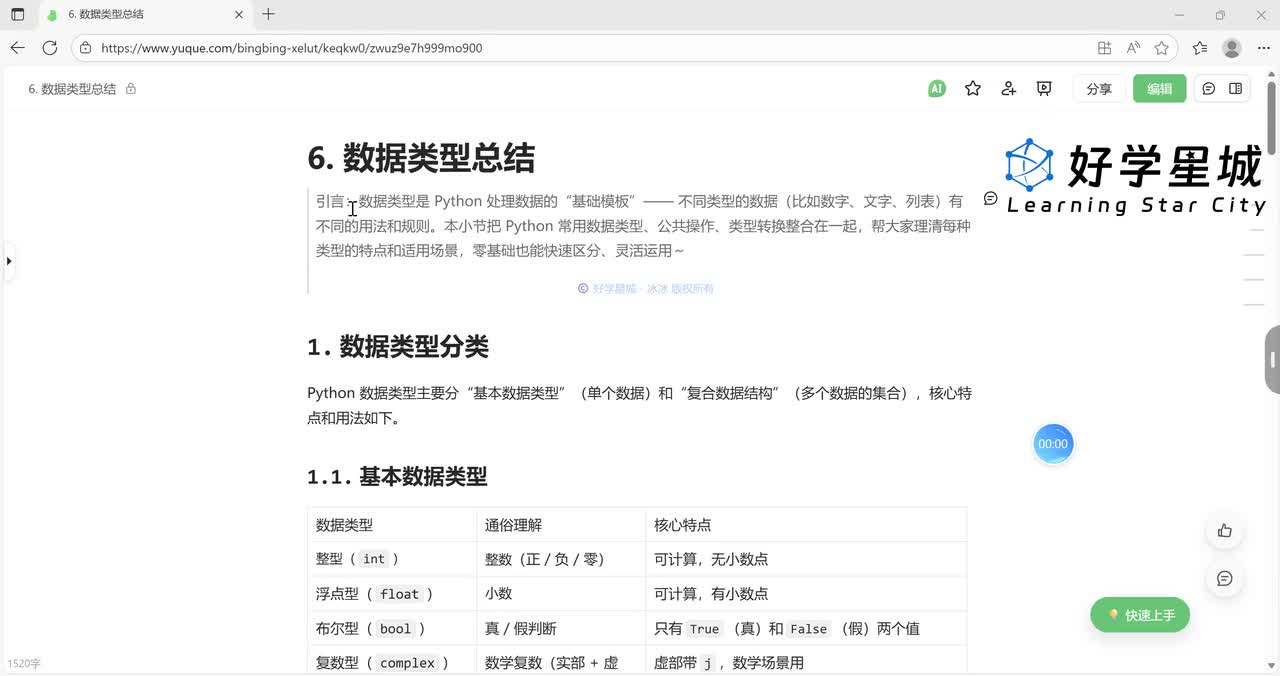Open browser profile avatar
The width and height of the screenshot is (1280, 676).
pos(1232,47)
